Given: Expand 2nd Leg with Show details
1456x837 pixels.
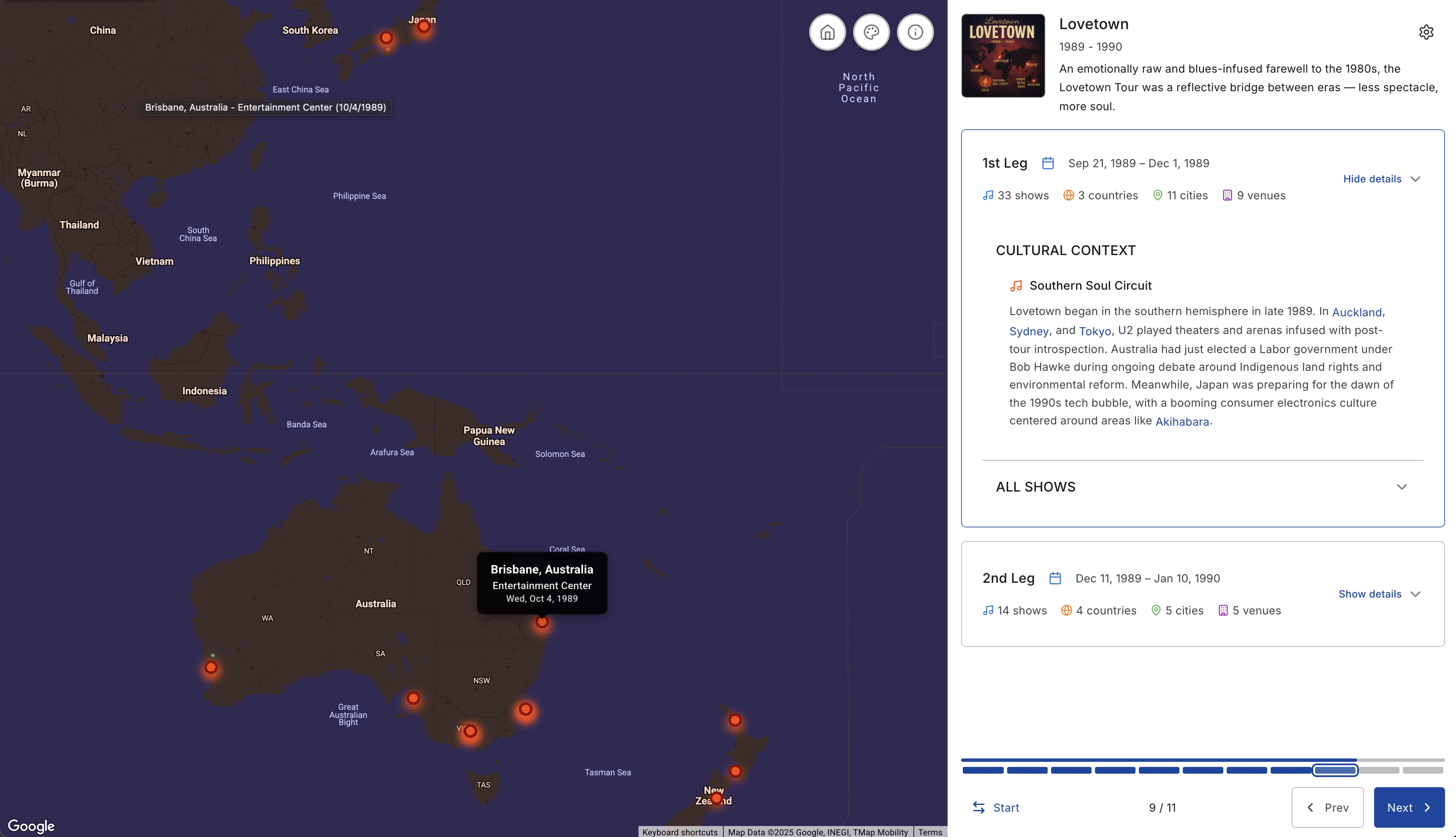Looking at the screenshot, I should click(1369, 594).
